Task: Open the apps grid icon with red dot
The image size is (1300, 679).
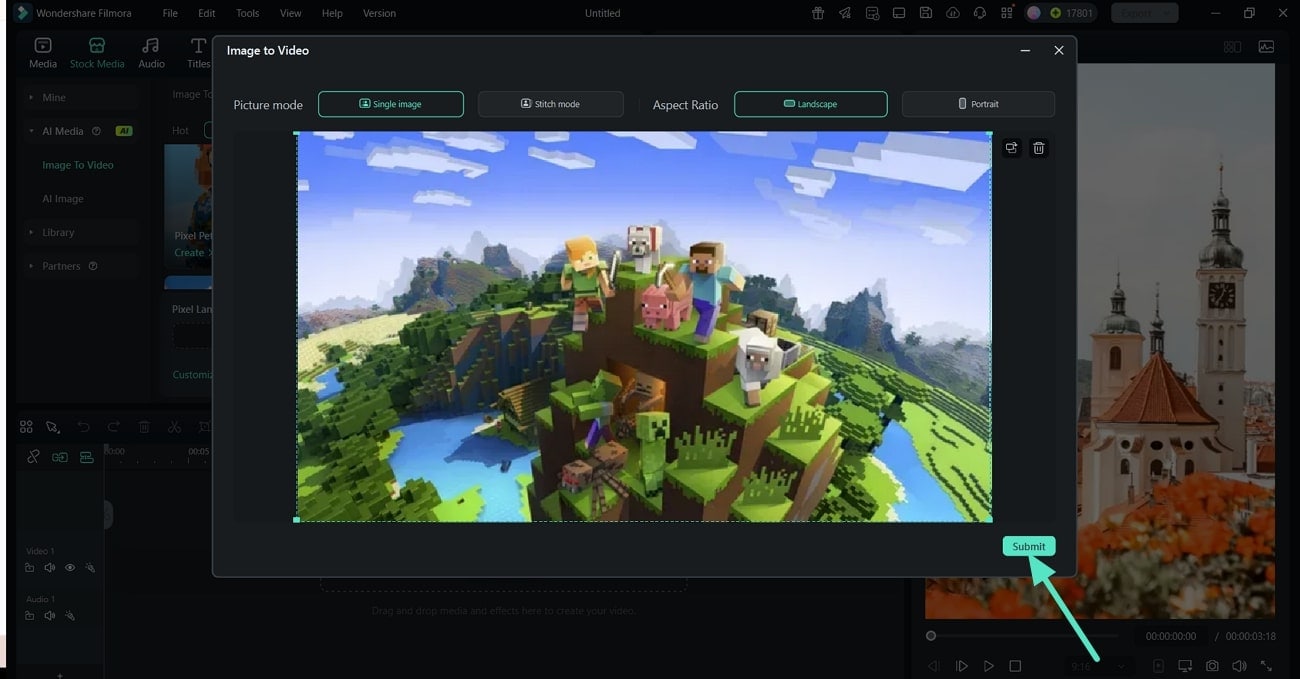Action: (x=1006, y=13)
